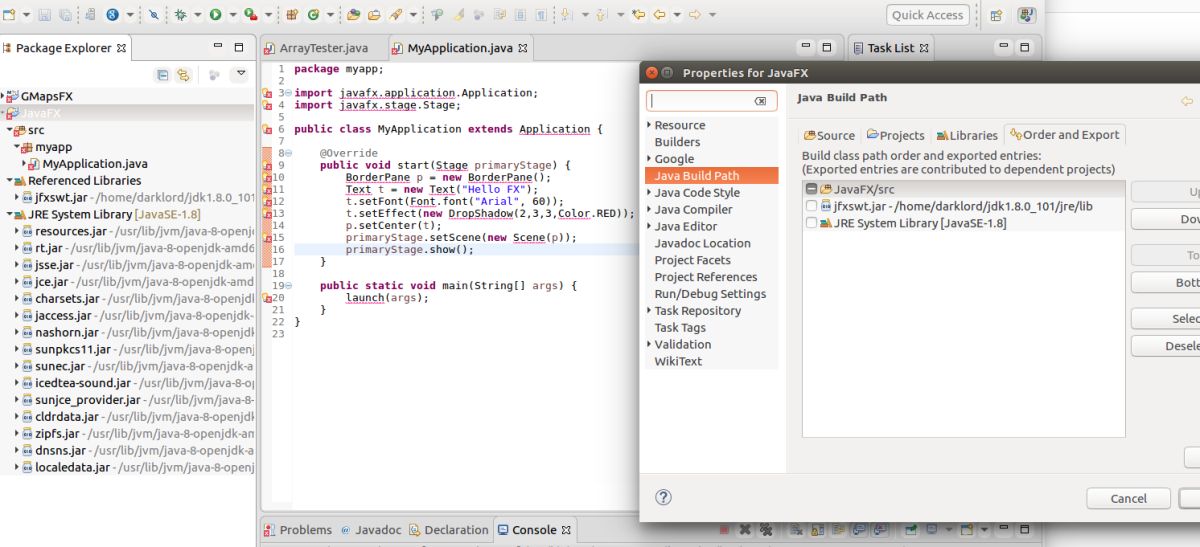Open the Javadoc view tab
The image size is (1200, 547).
[371, 530]
